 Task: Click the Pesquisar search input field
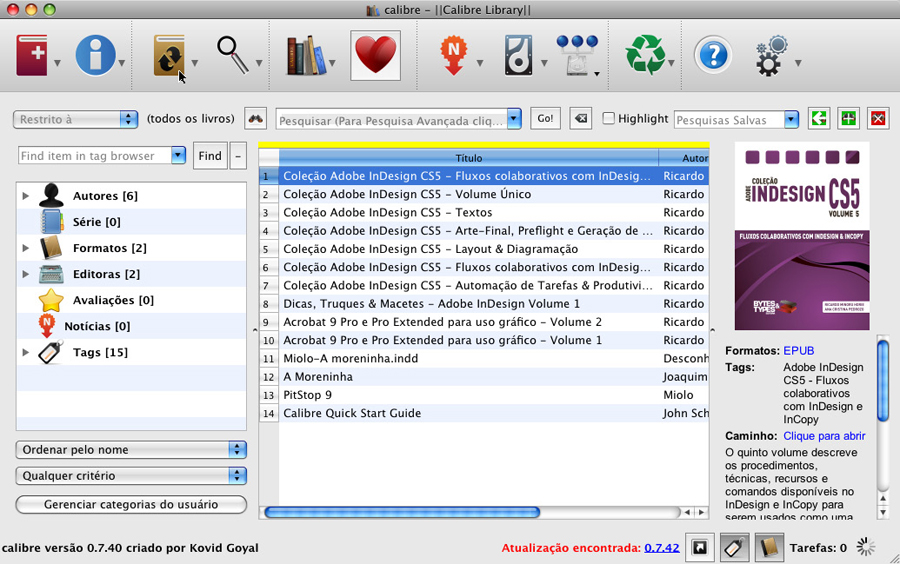(x=391, y=120)
